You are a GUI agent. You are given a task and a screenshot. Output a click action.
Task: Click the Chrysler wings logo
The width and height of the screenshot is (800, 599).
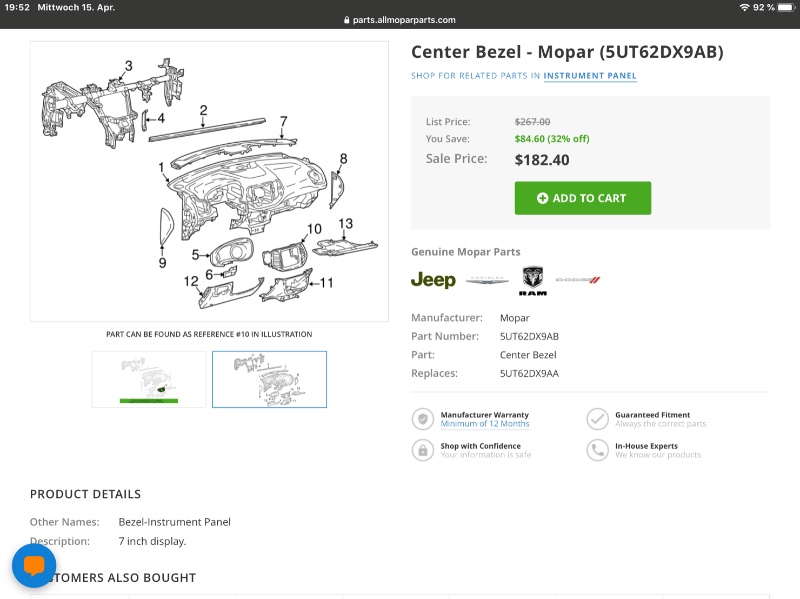pyautogui.click(x=487, y=280)
